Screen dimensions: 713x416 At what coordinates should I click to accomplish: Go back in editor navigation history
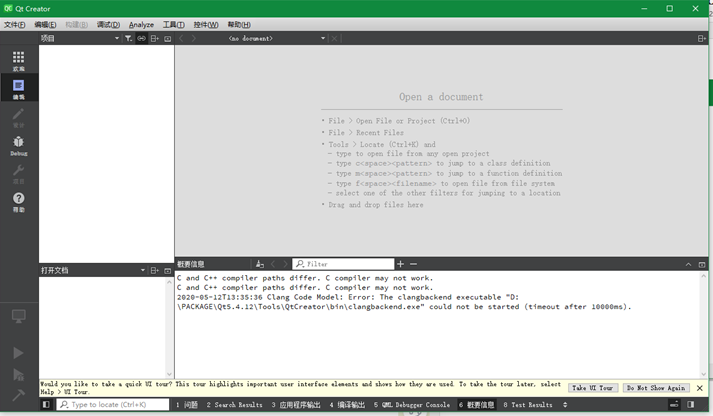click(181, 39)
